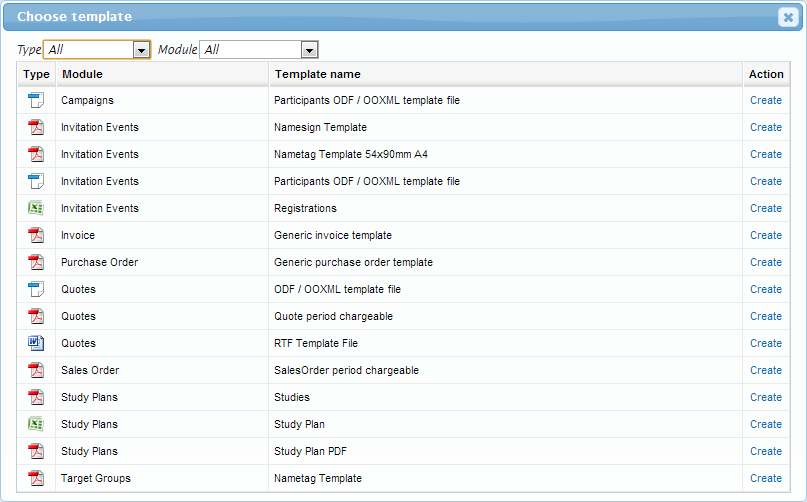Image resolution: width=807 pixels, height=502 pixels.
Task: Open the Type filter dropdown
Action: coord(97,50)
